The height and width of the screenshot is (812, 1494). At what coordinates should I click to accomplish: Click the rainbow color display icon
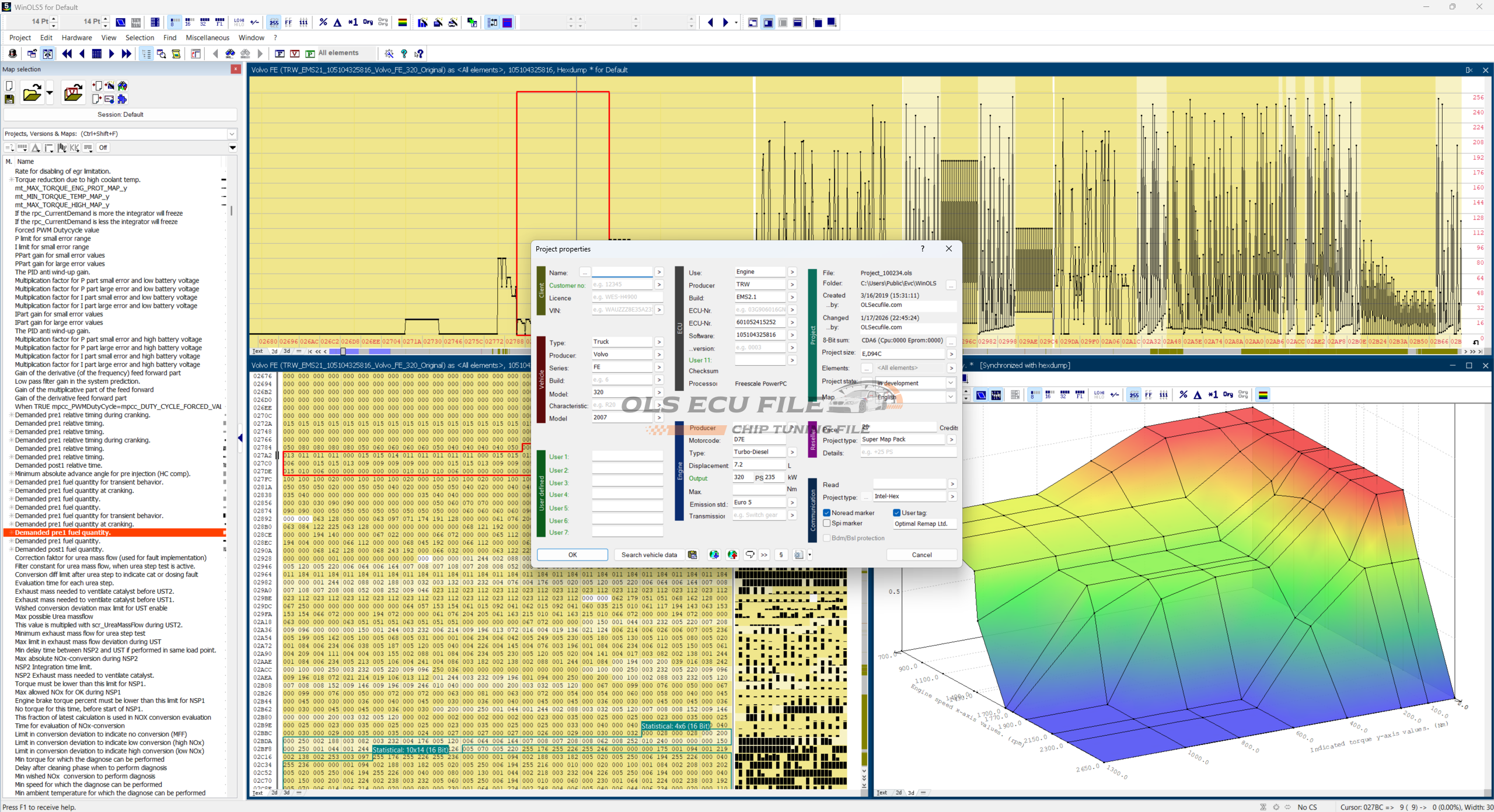click(402, 22)
